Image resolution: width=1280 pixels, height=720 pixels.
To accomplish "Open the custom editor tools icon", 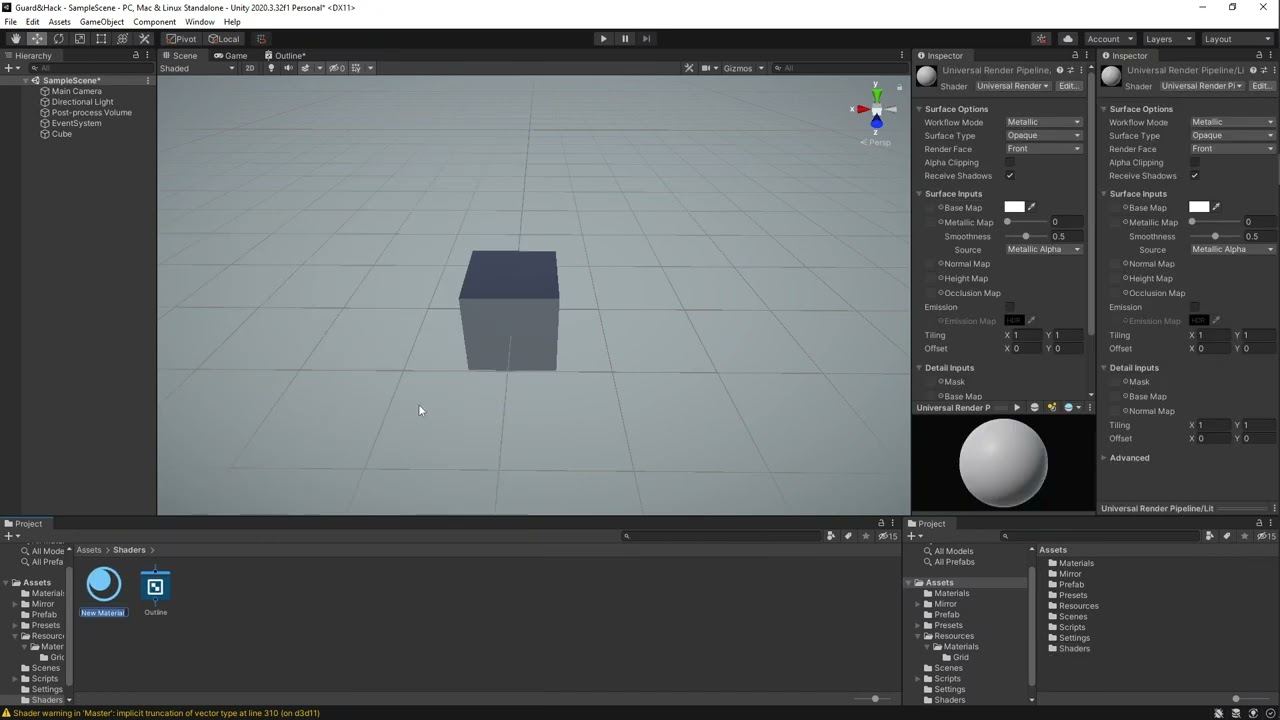I will click(145, 39).
